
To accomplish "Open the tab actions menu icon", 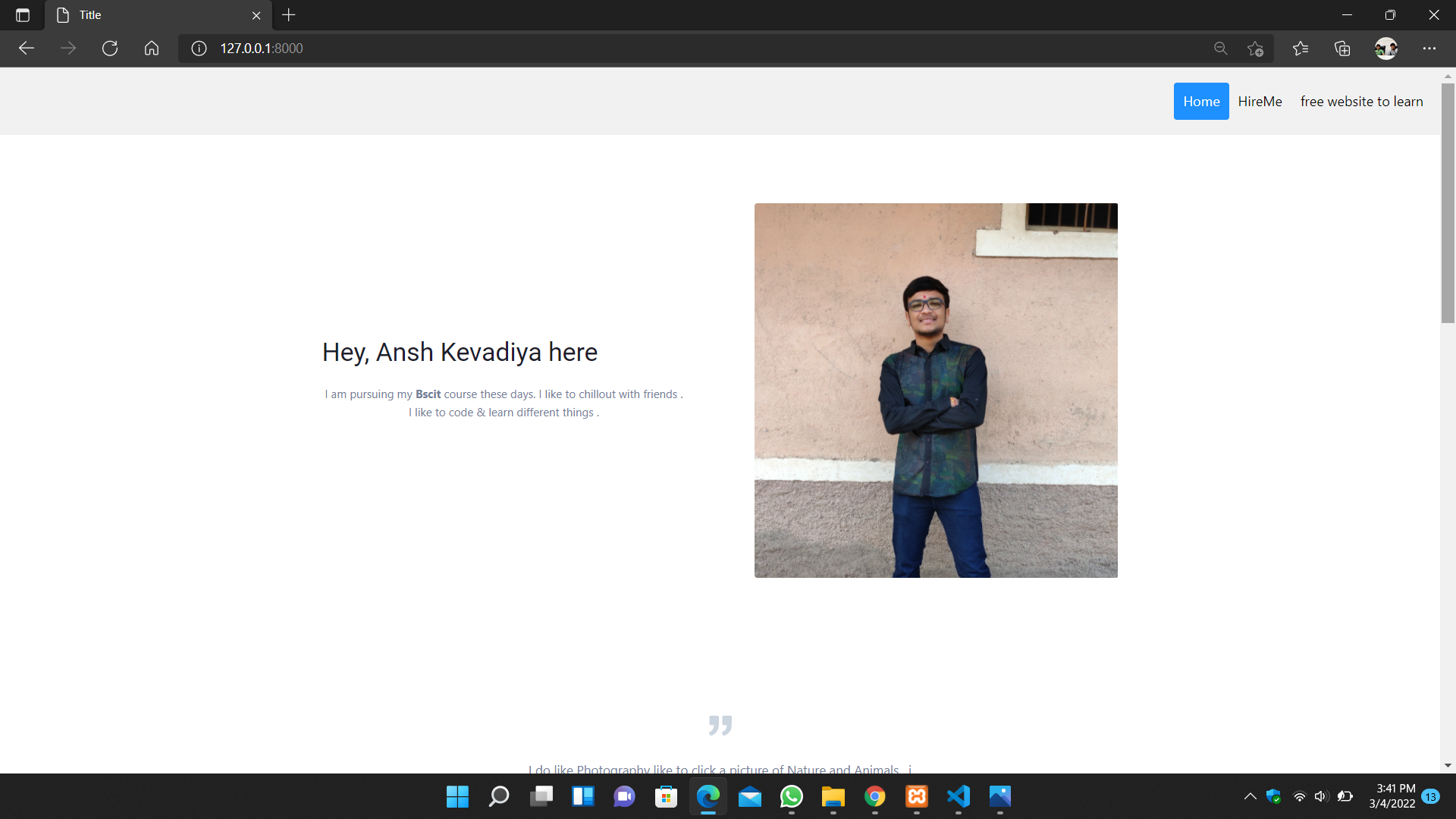I will click(x=23, y=15).
